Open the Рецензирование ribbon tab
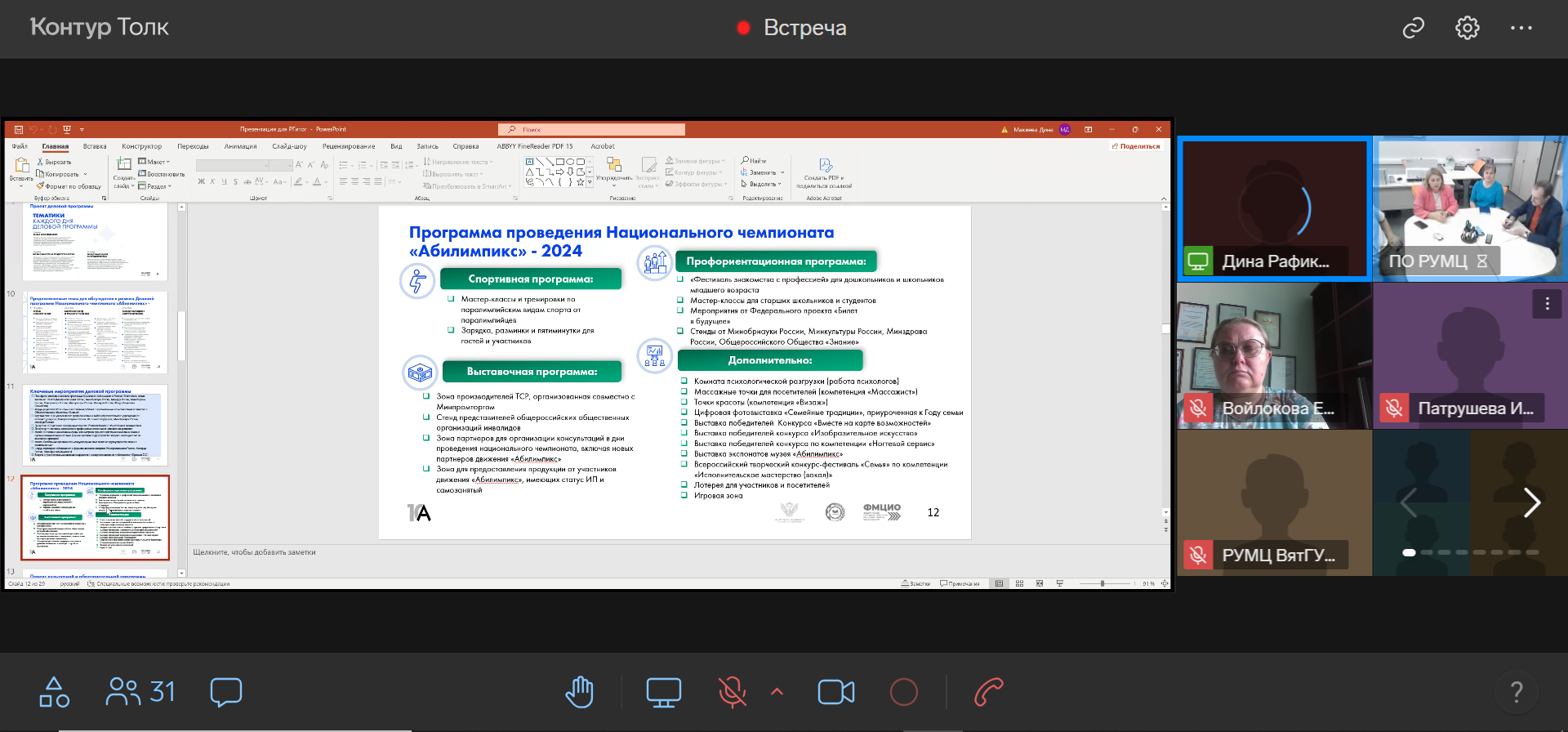 [349, 146]
